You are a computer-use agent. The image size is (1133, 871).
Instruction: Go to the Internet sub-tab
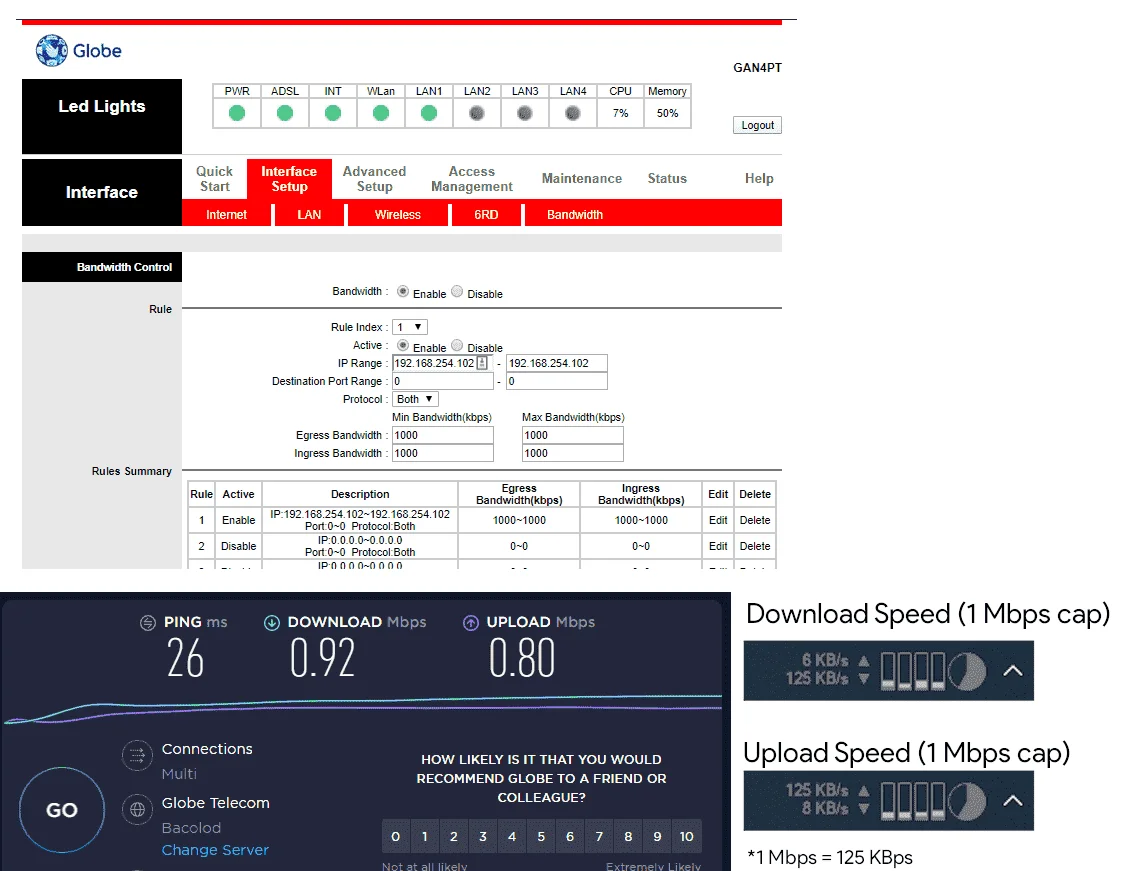(226, 215)
